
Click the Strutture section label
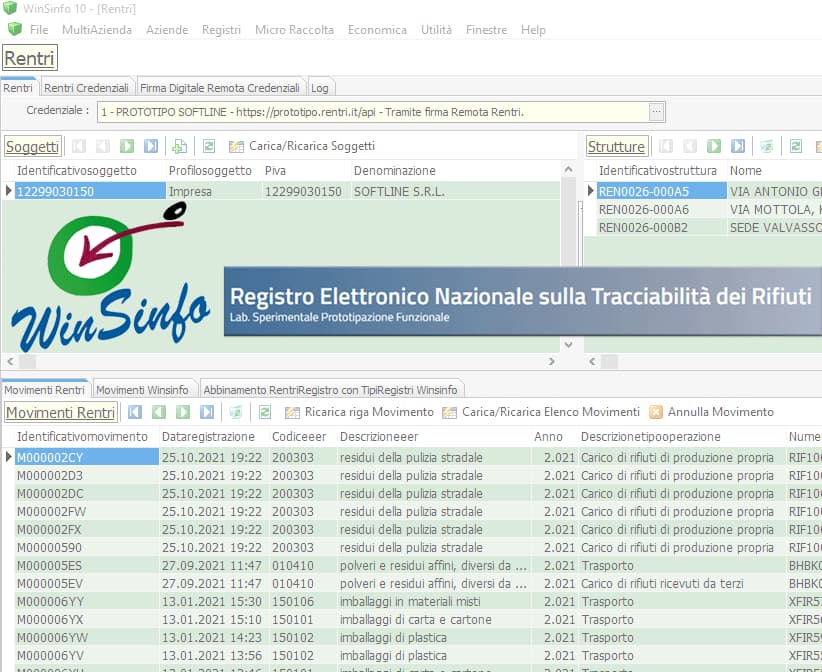click(616, 146)
